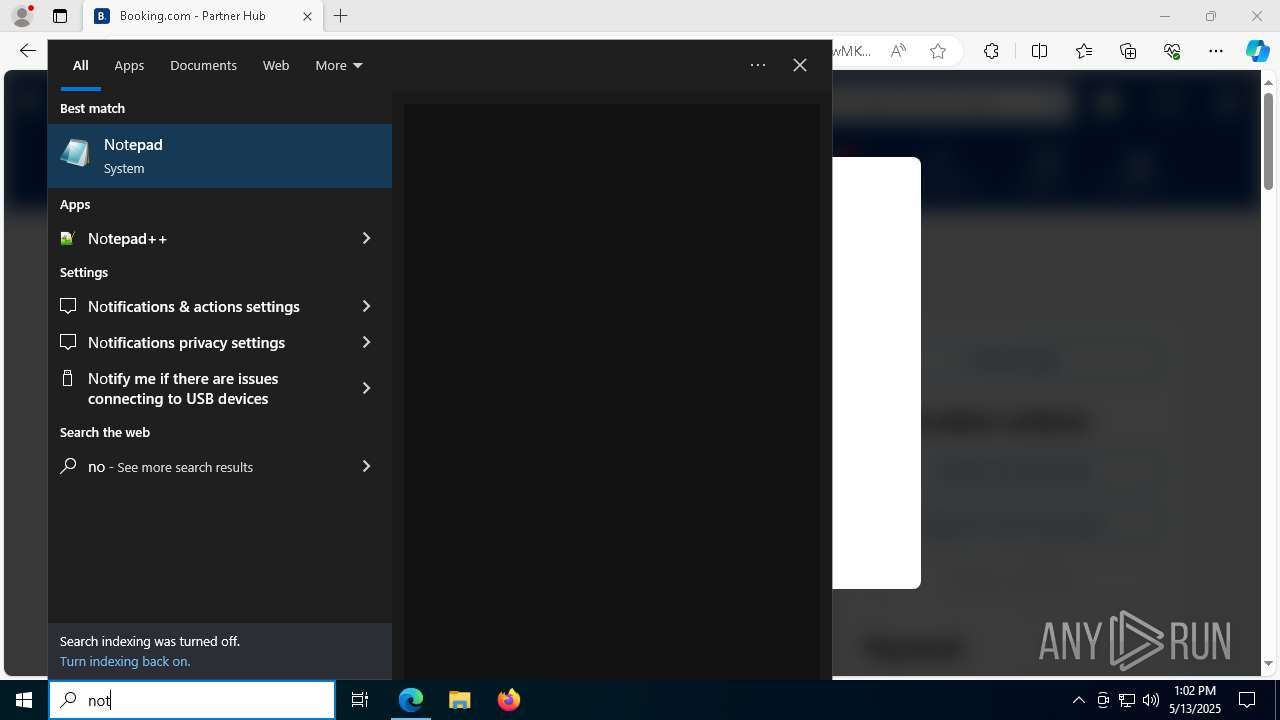Add this page to favorites star
This screenshot has width=1280, height=720.
[938, 51]
